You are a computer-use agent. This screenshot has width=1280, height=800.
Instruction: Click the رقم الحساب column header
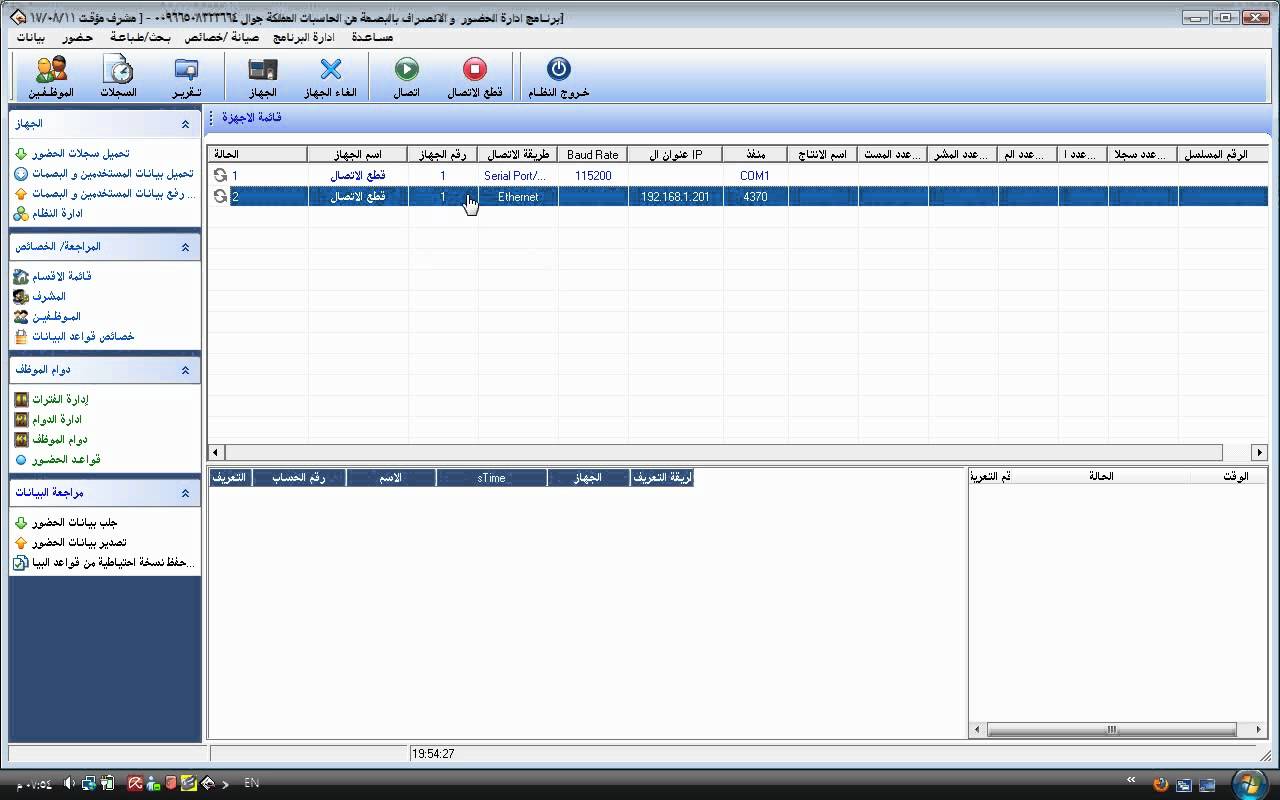pyautogui.click(x=299, y=478)
